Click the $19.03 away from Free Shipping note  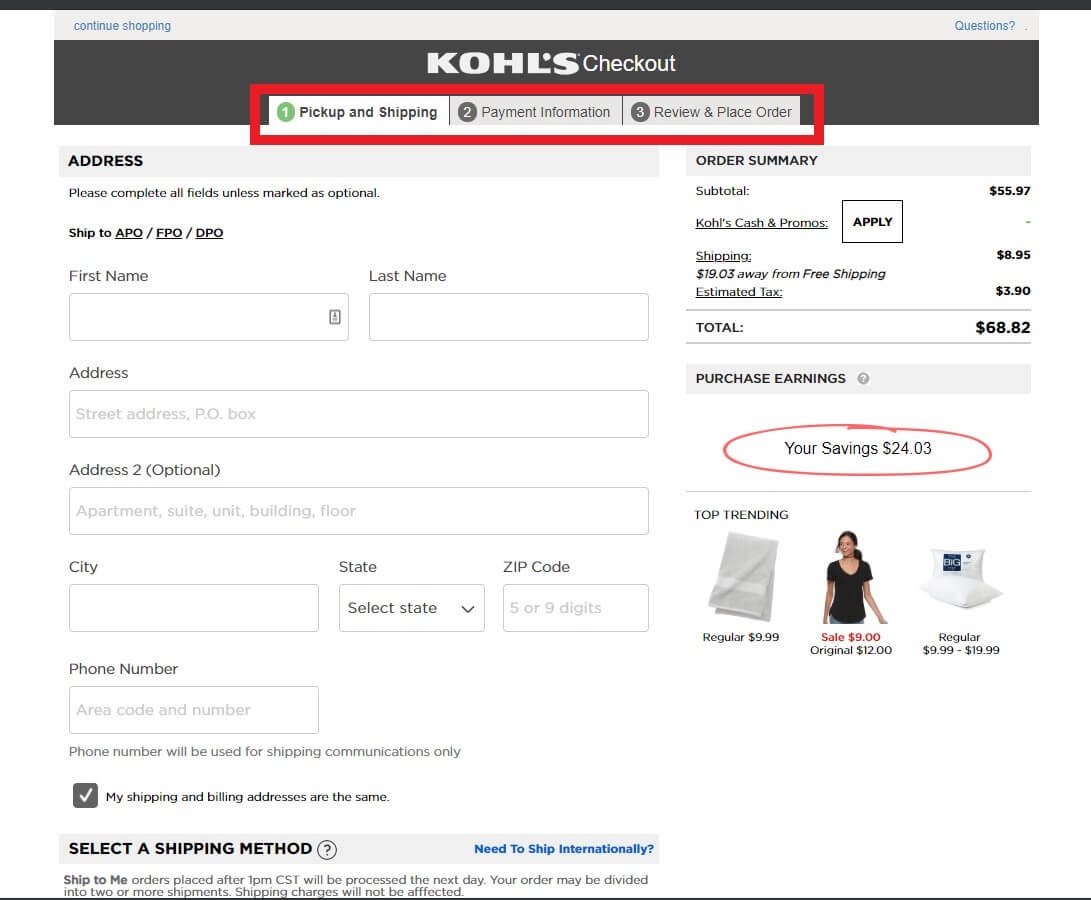(790, 274)
